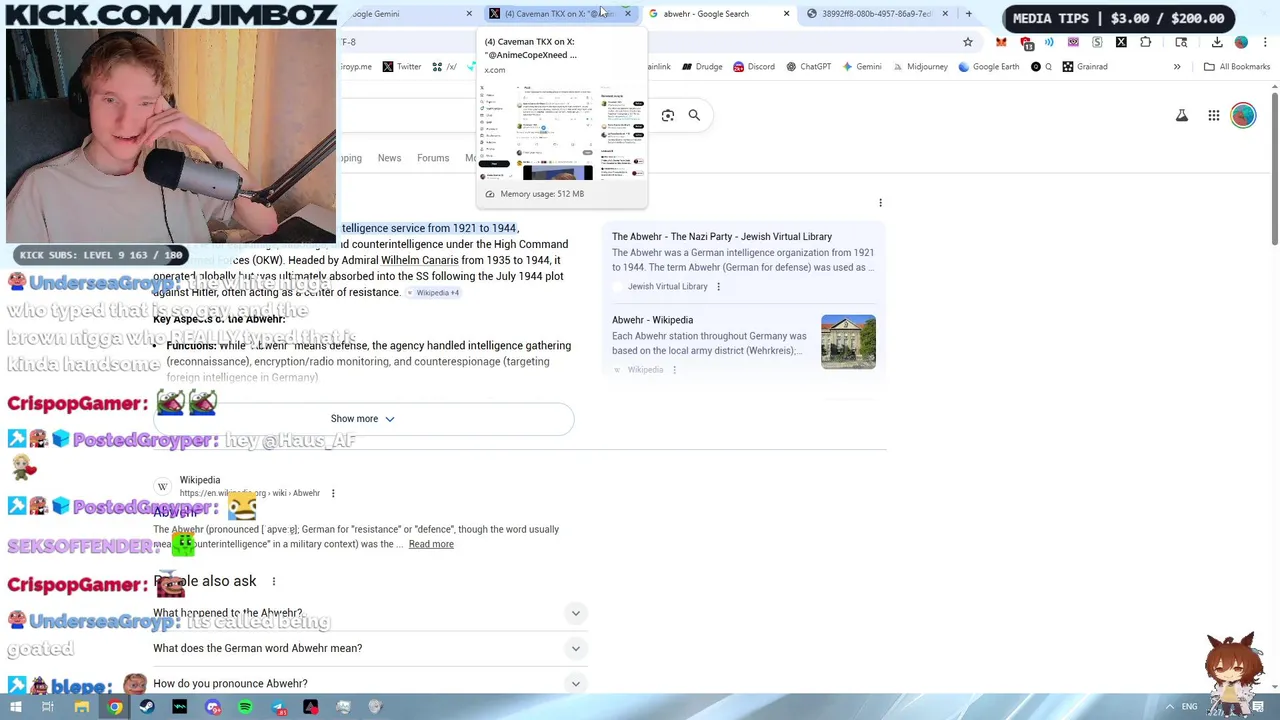Open the Forums search filter
The height and width of the screenshot is (720, 1280).
point(433,158)
